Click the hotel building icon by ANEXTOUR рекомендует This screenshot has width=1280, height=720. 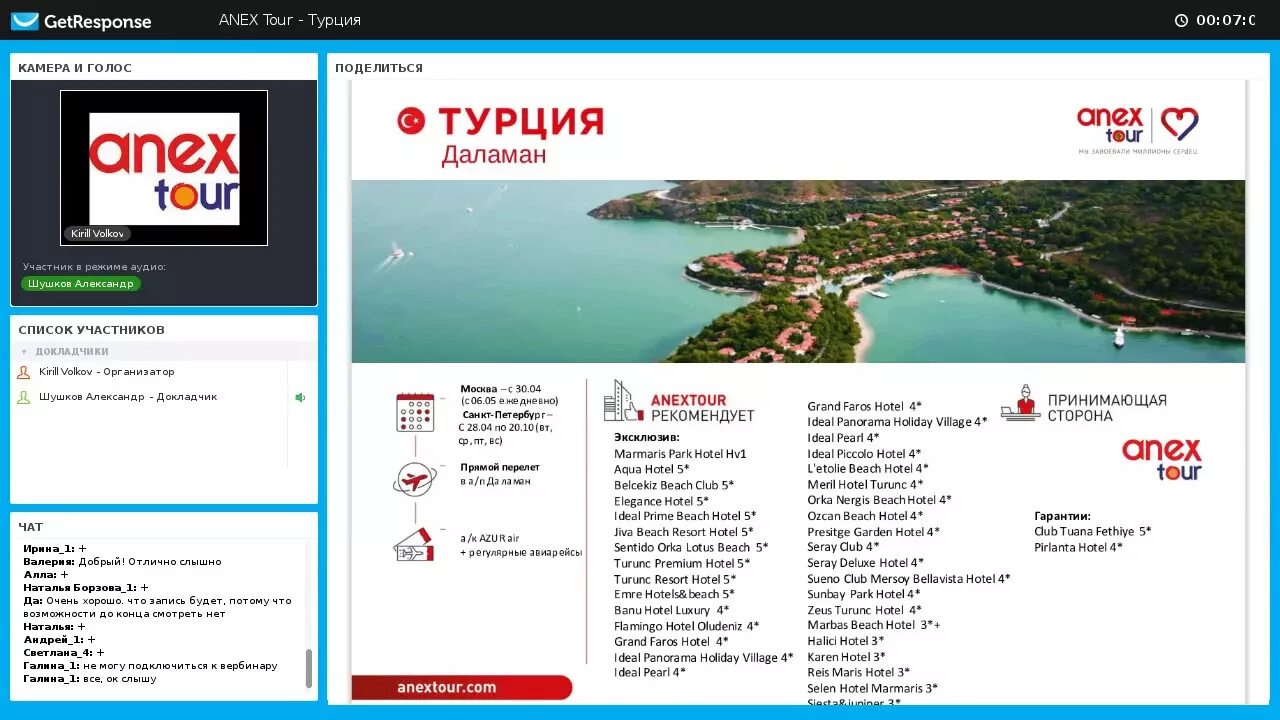(623, 400)
